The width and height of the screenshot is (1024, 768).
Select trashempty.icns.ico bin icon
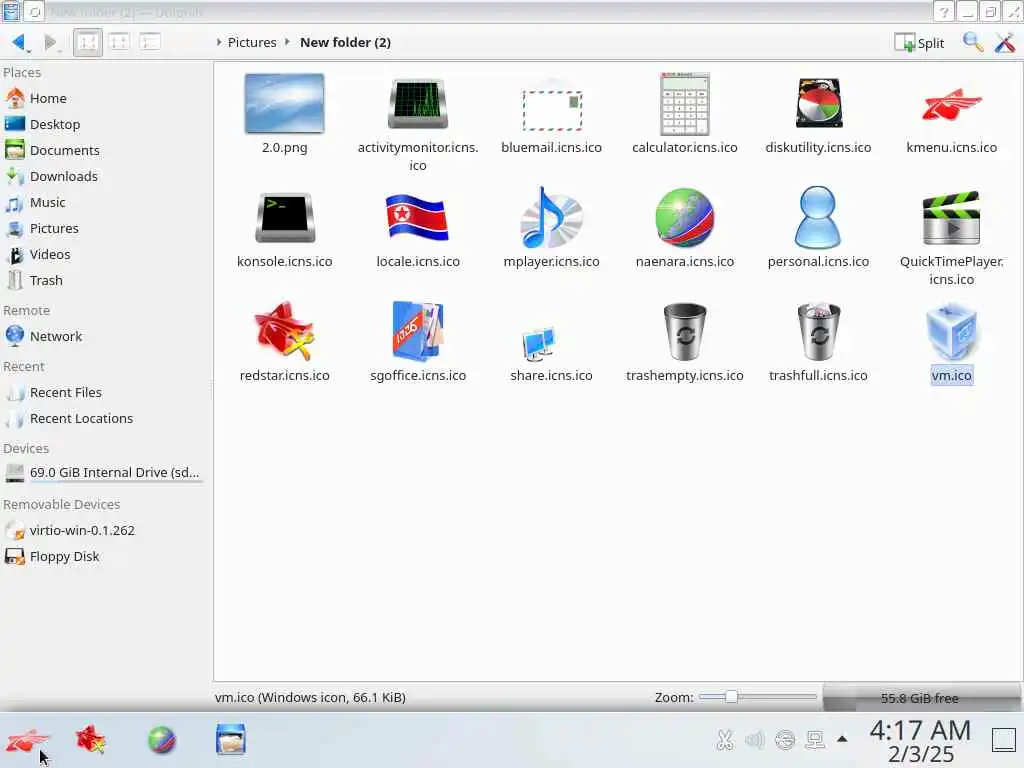pyautogui.click(x=684, y=332)
